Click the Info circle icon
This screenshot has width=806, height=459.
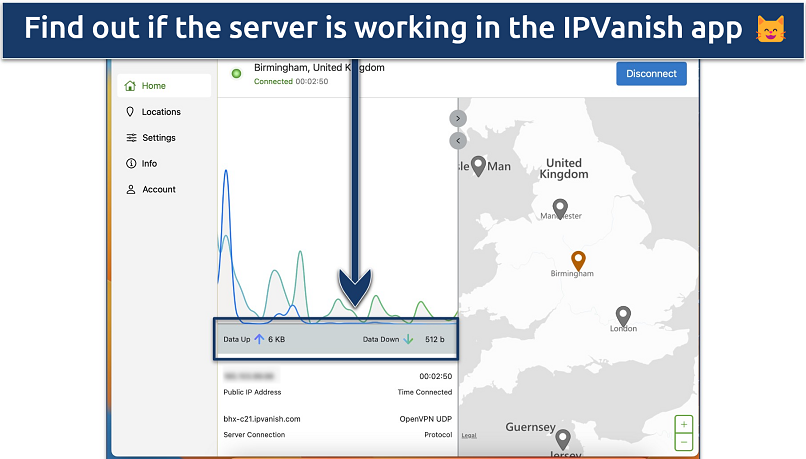click(131, 164)
